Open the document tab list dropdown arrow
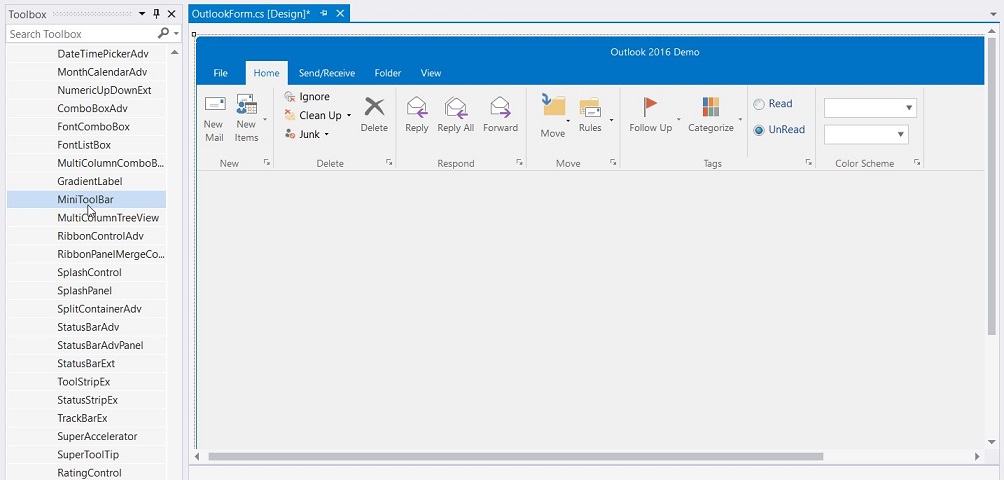 tap(993, 14)
